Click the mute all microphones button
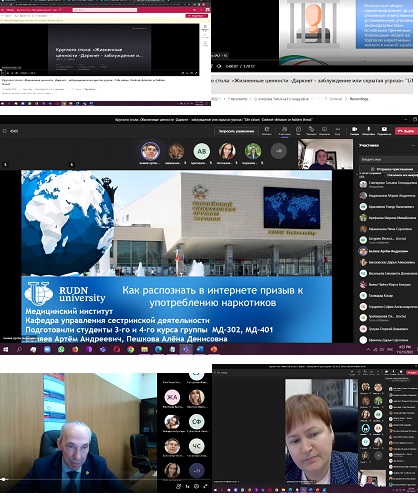Screen dimensions: 418x498 402,175
